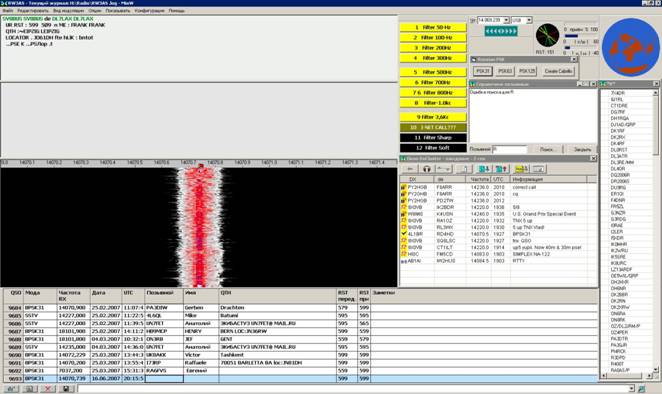Select the PSK31 mode button
Image resolution: width=662 pixels, height=394 pixels.
(x=483, y=71)
